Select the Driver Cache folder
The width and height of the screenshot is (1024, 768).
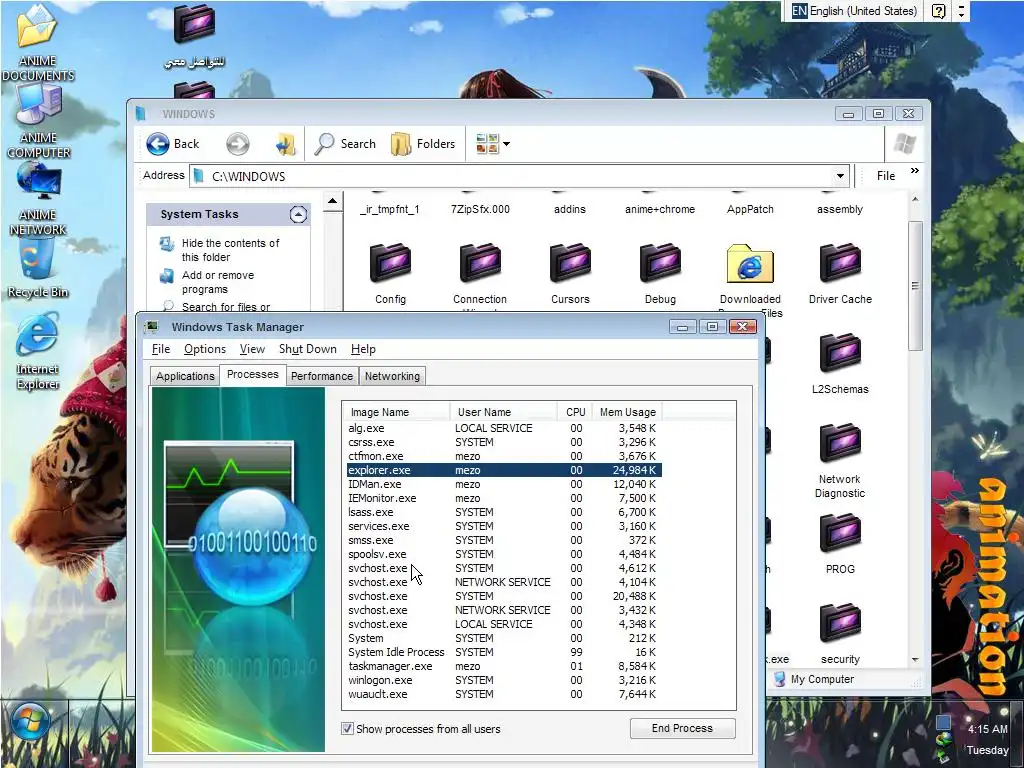tap(840, 274)
